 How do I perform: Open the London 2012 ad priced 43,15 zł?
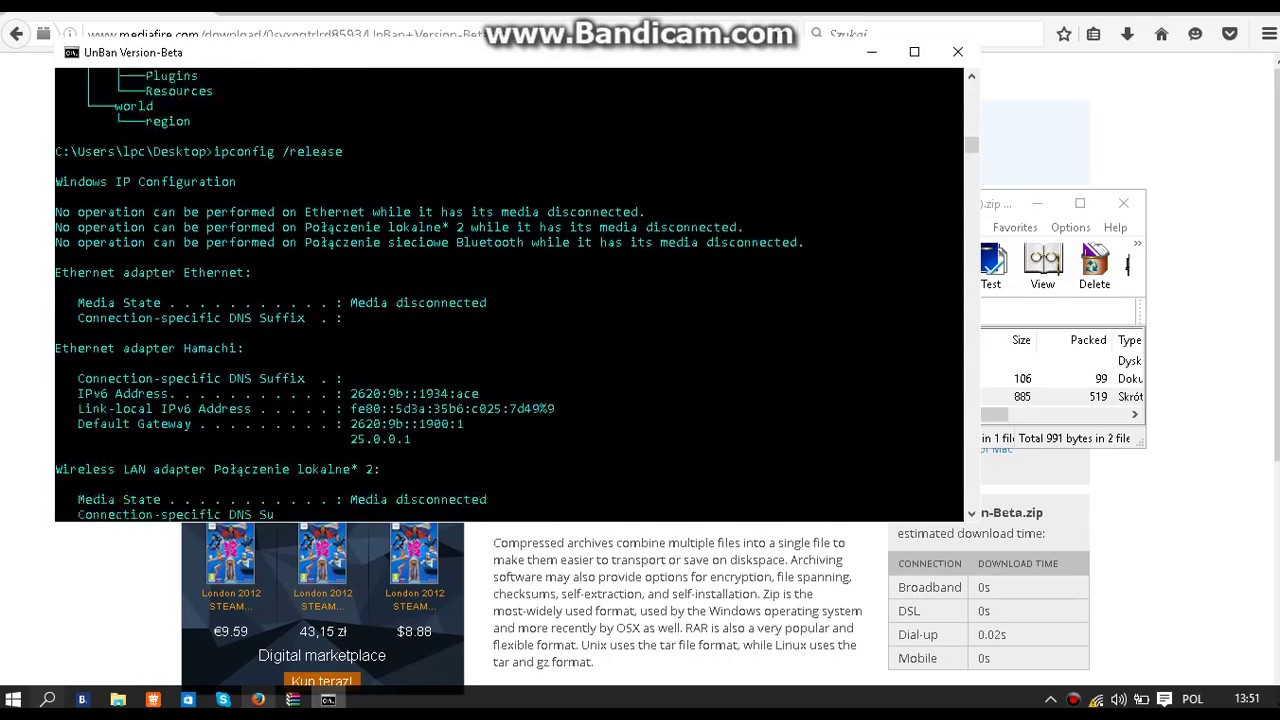click(x=322, y=581)
